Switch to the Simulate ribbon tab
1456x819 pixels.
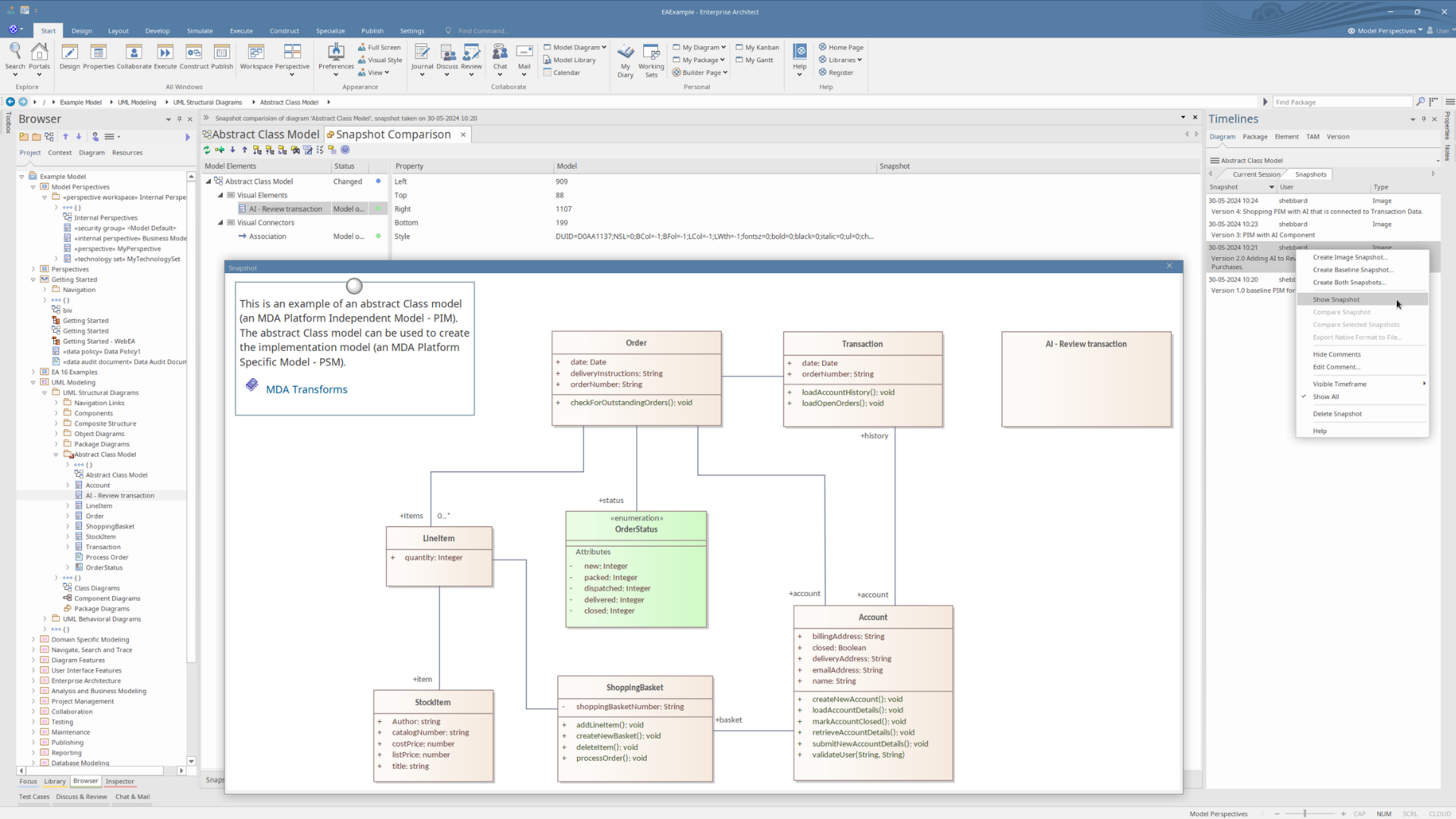199,31
